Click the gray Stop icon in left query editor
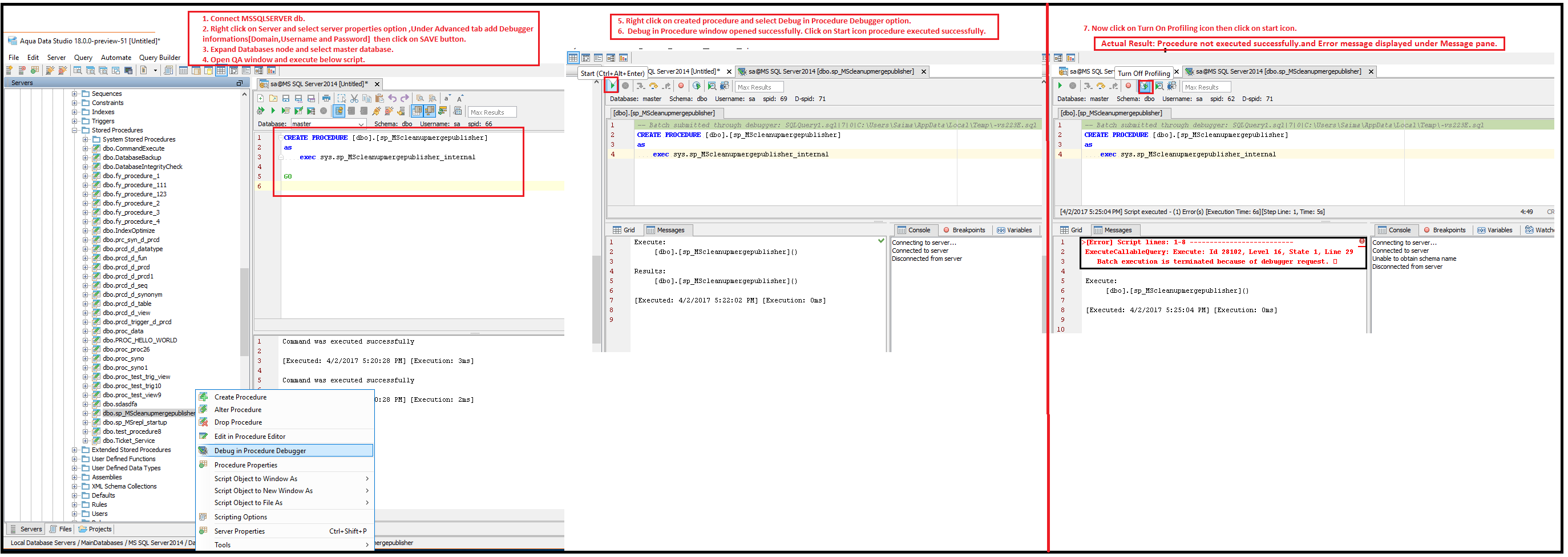 (x=324, y=111)
